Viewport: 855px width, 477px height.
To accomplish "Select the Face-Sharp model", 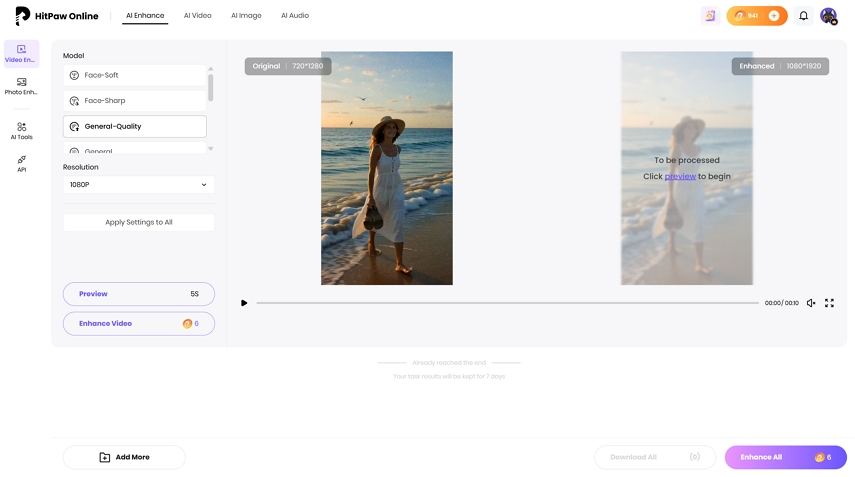I will 135,101.
